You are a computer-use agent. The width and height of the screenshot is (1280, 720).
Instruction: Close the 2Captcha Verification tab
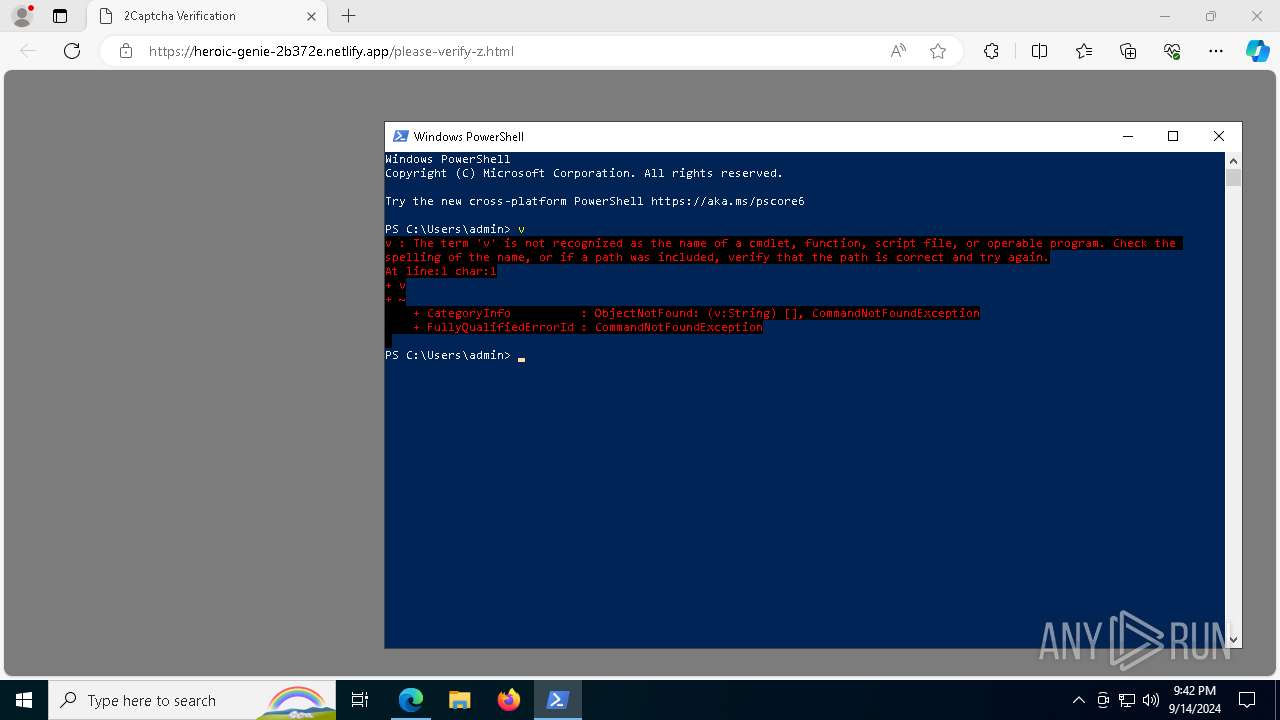(311, 16)
